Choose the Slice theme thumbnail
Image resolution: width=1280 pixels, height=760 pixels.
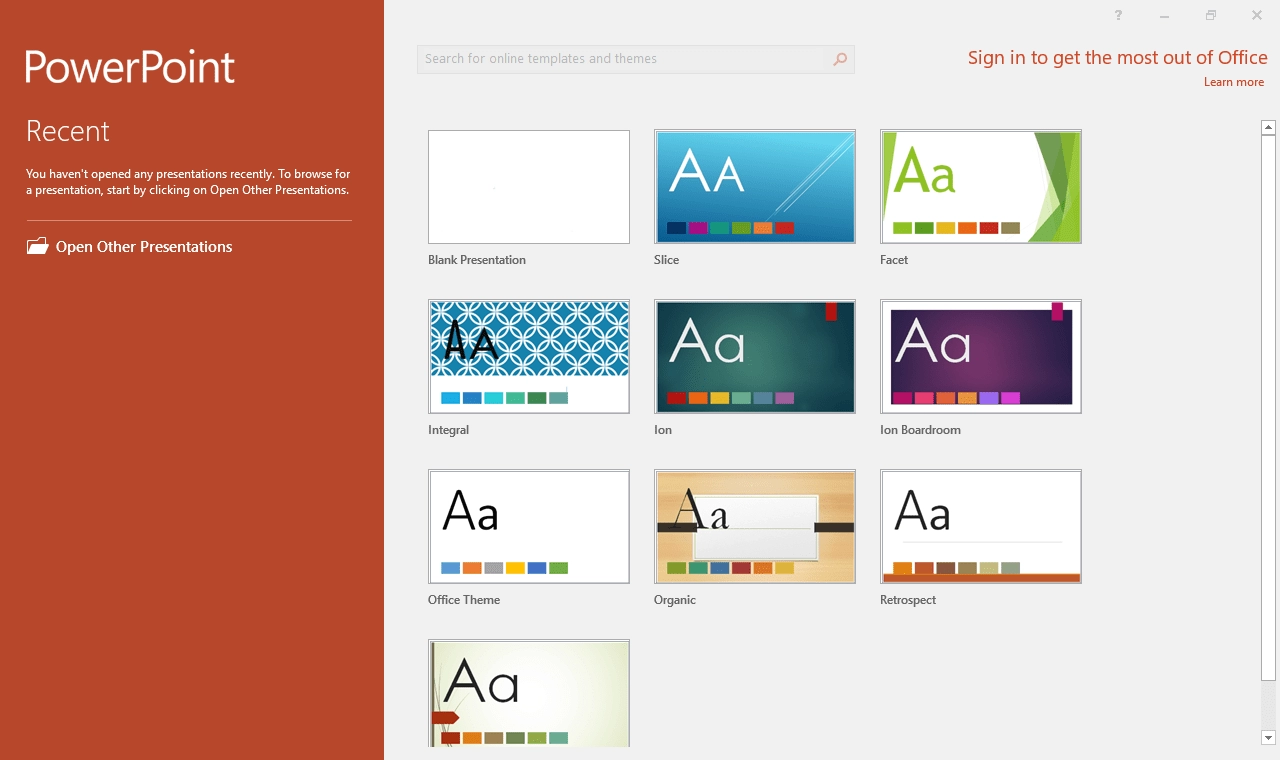(x=755, y=187)
